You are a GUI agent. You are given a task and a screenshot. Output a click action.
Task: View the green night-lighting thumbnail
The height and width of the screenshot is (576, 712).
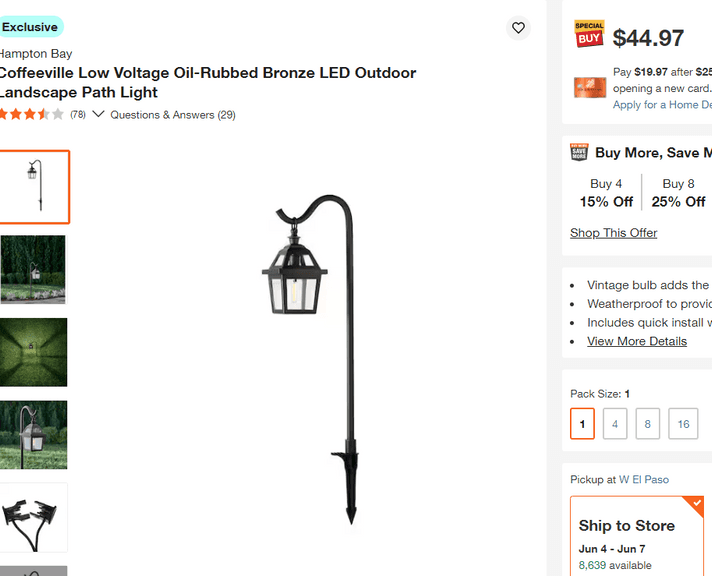coord(34,352)
